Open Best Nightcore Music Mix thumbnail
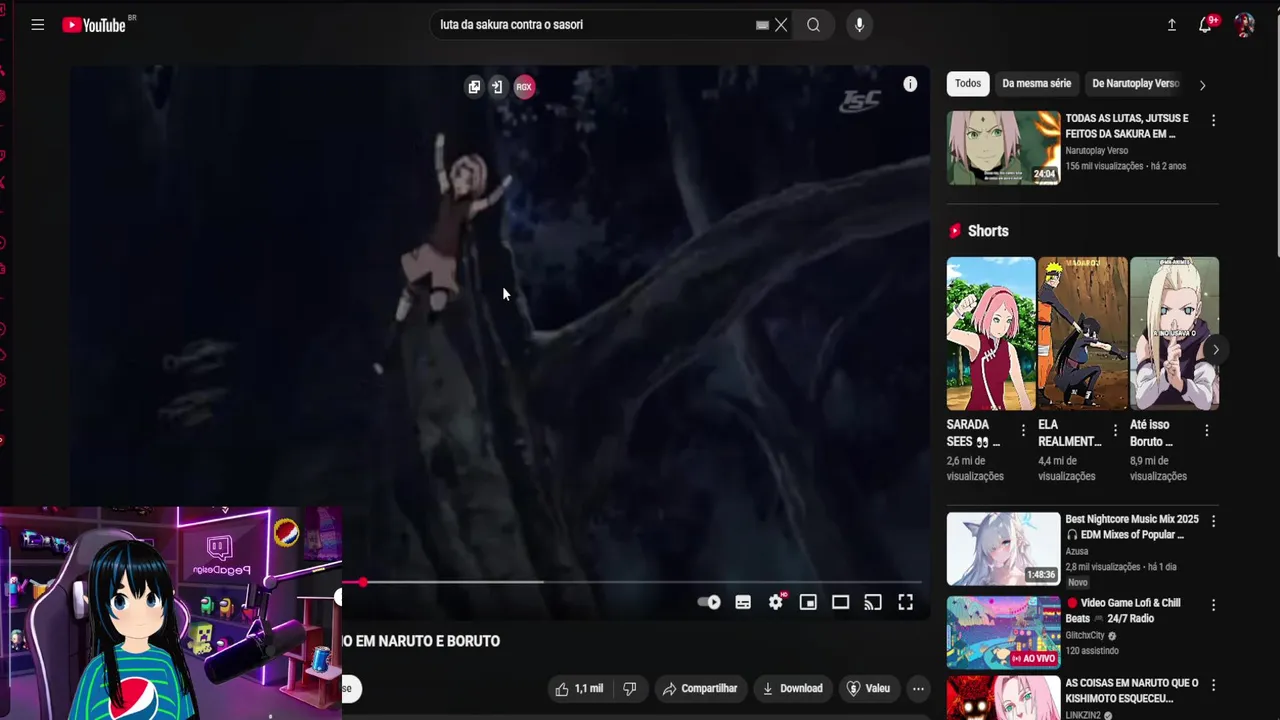 coord(1003,549)
